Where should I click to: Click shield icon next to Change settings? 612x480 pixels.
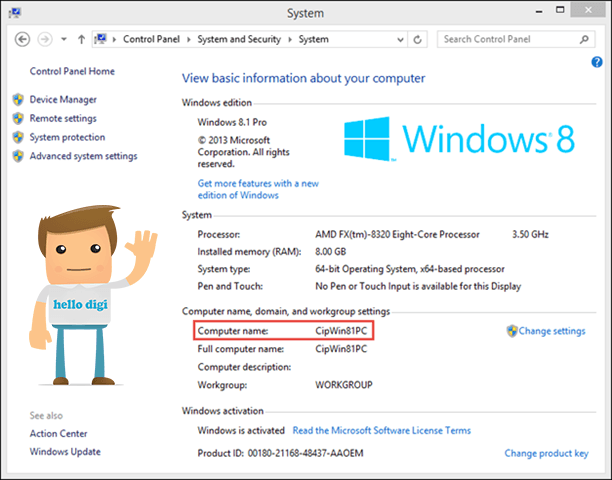(512, 331)
